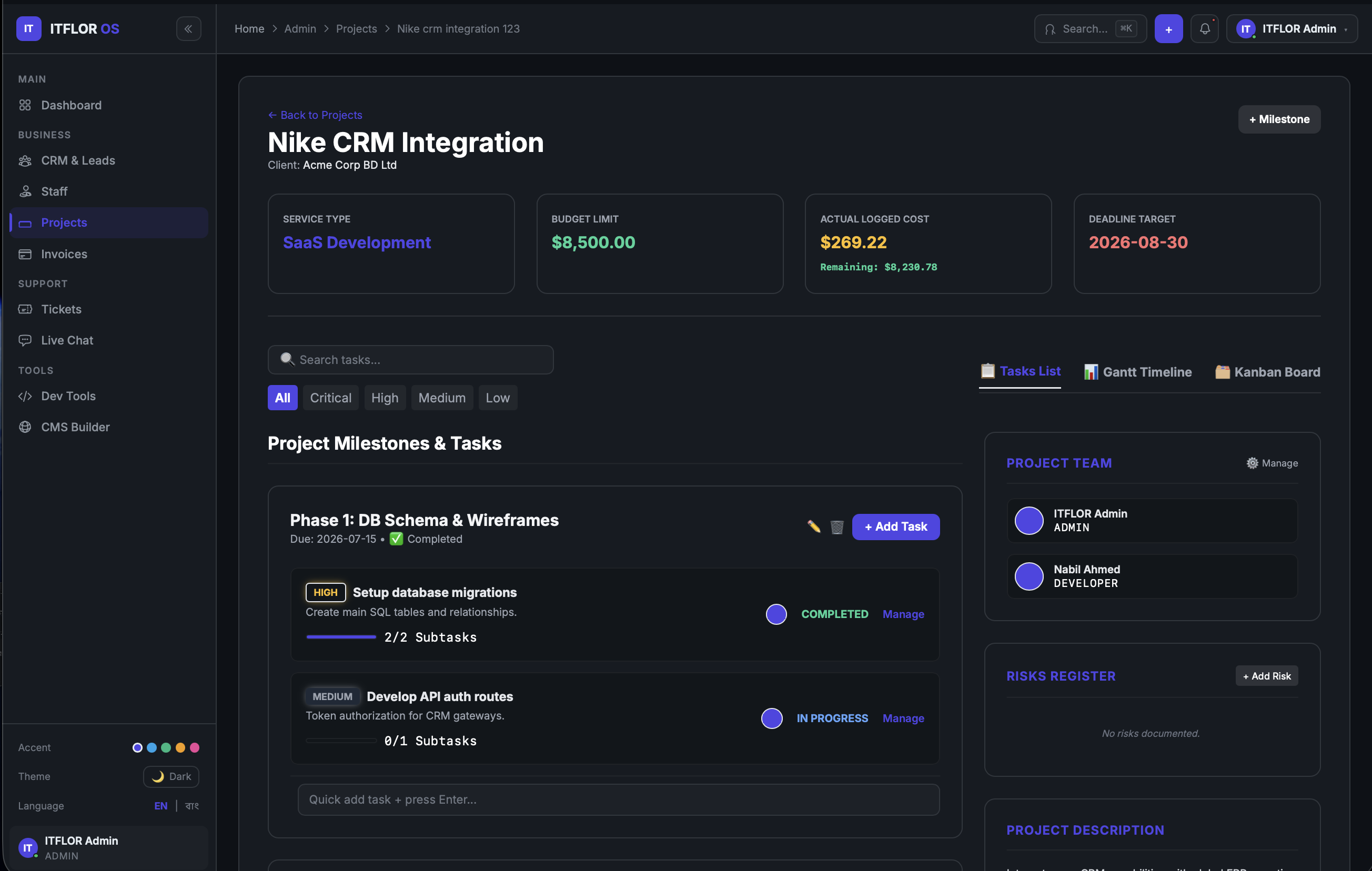The width and height of the screenshot is (1372, 871).
Task: Click Nabil Ahmed avatar in Project Team
Action: tap(1029, 576)
